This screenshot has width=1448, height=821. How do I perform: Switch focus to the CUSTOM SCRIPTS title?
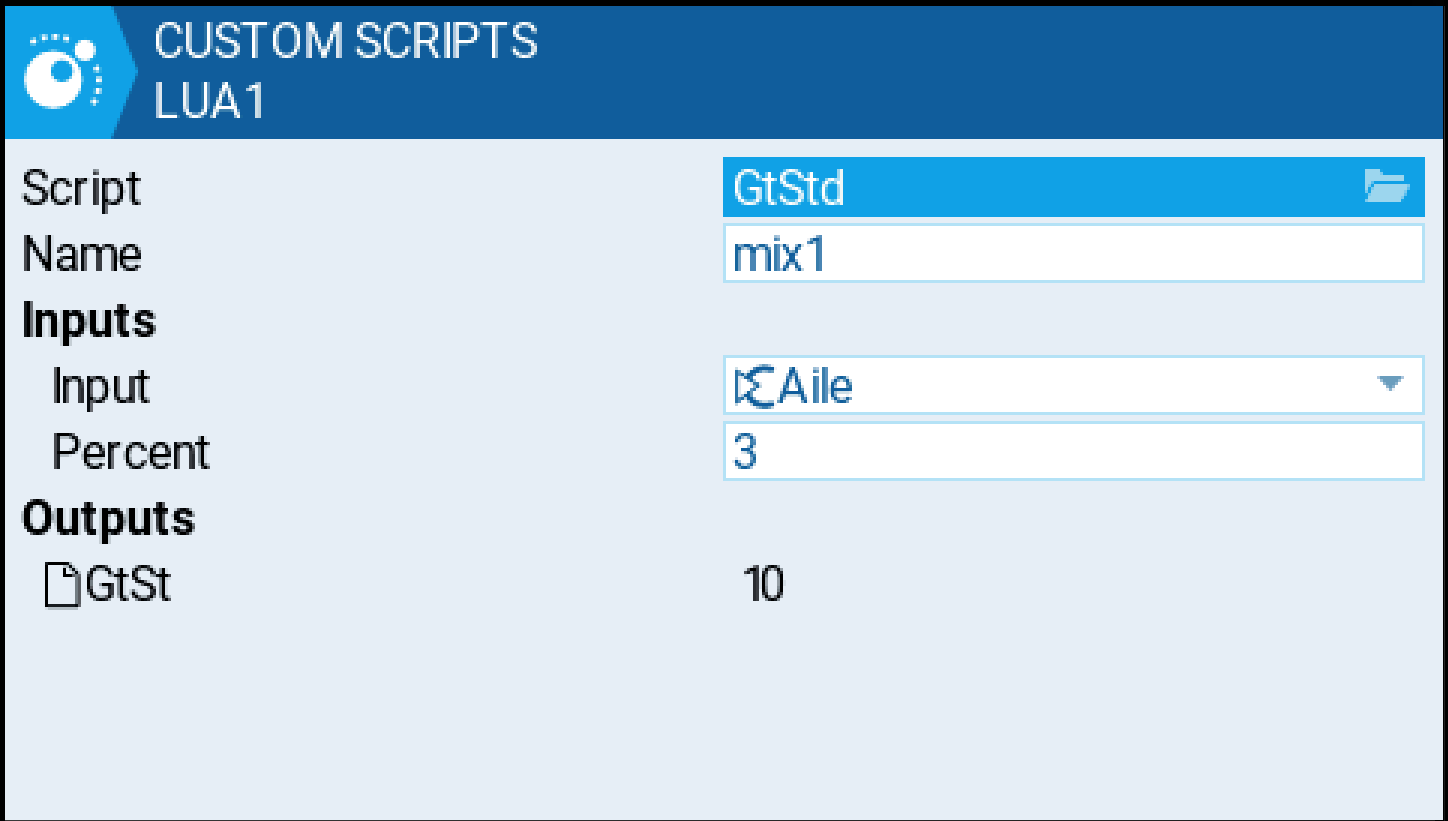(x=345, y=40)
